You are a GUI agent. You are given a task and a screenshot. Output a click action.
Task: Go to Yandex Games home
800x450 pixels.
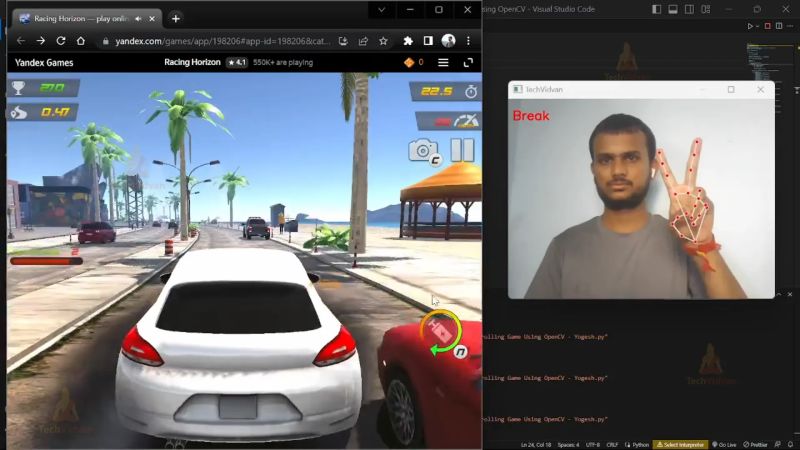[44, 63]
